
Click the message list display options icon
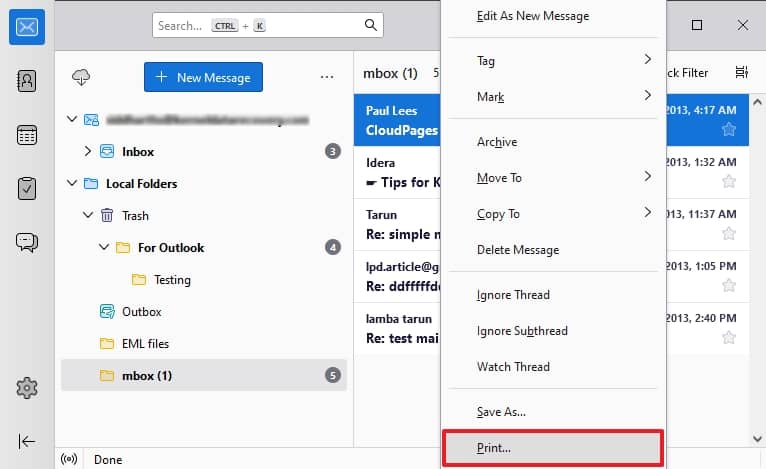click(x=742, y=72)
